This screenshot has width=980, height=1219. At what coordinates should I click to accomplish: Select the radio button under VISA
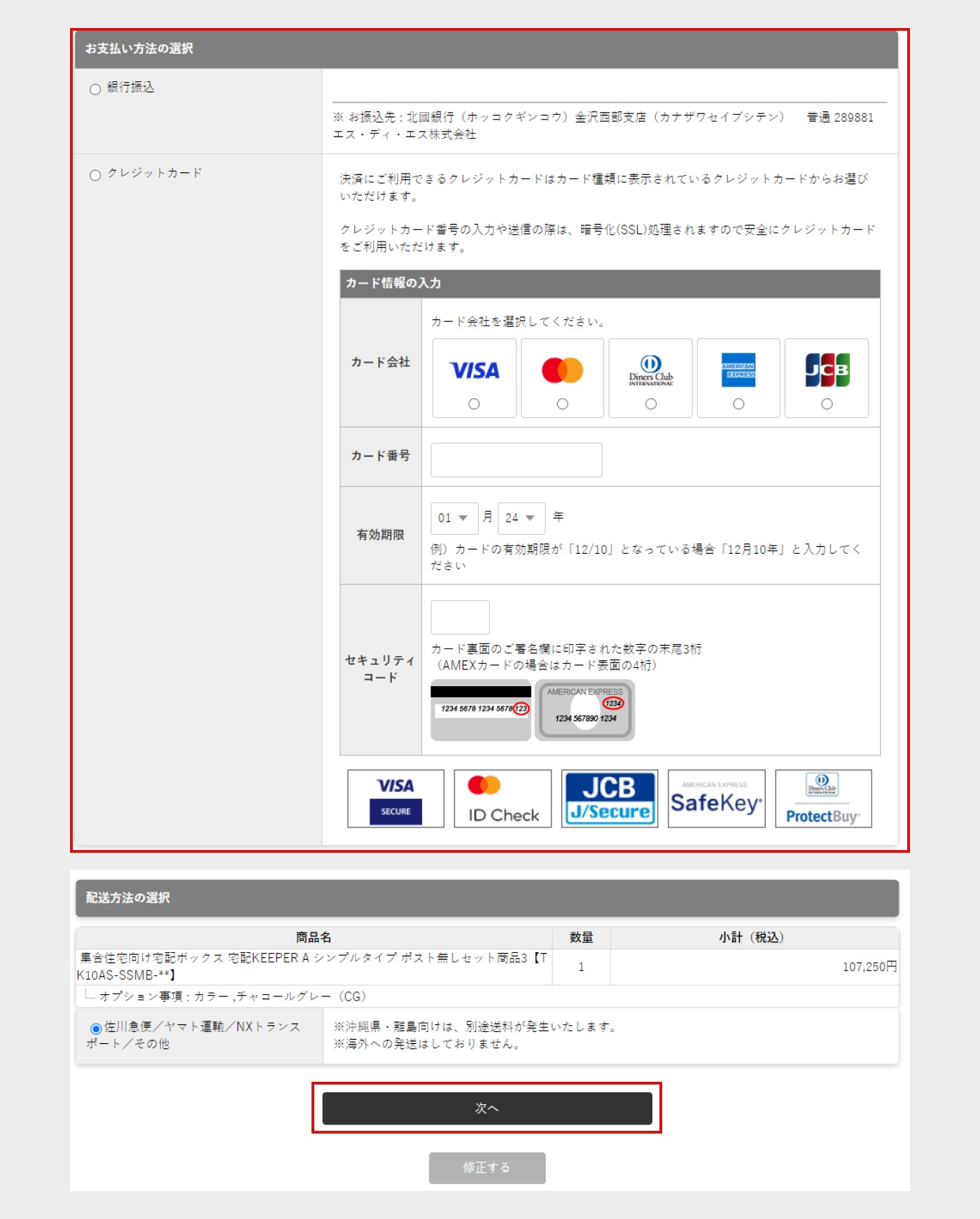click(x=474, y=404)
